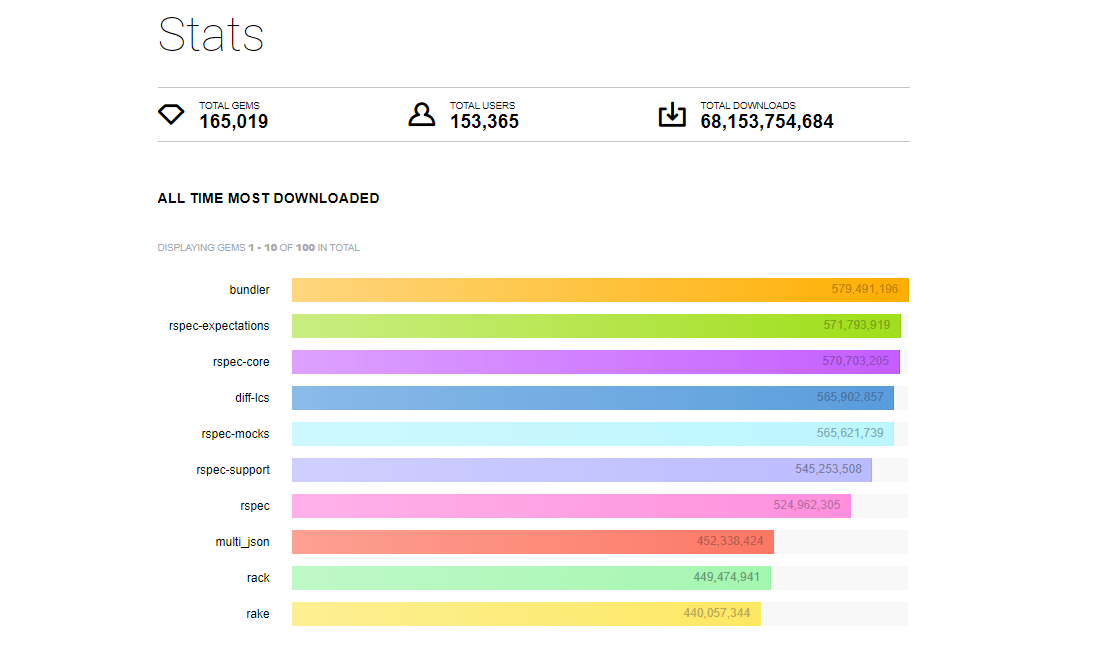This screenshot has width=1100, height=656.
Task: Click the All Time Most Downloaded heading
Action: pyautogui.click(x=269, y=199)
